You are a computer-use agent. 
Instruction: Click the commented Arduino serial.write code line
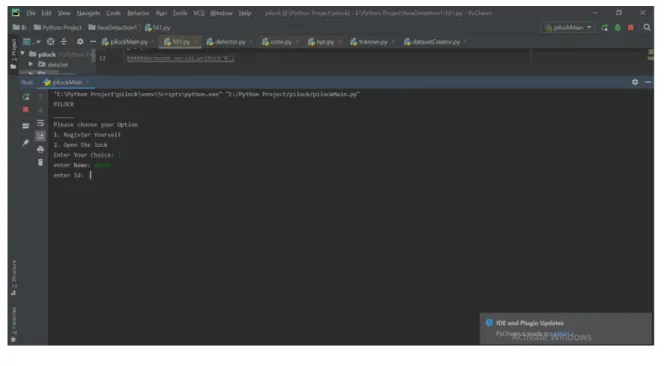180,58
